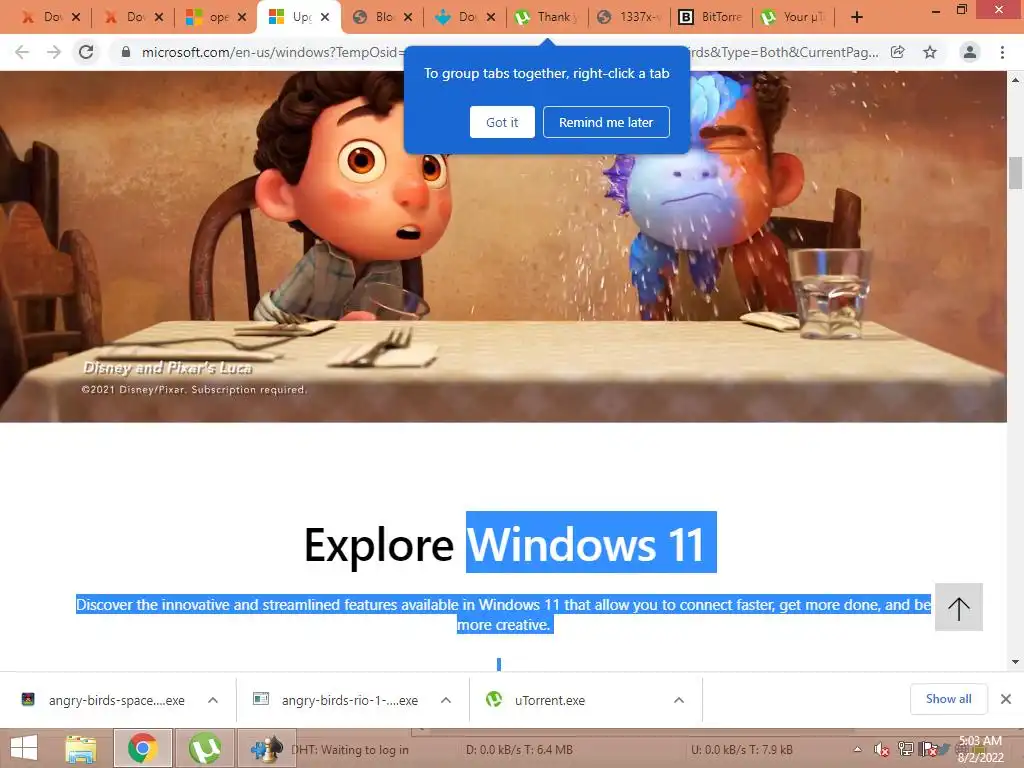The image size is (1024, 768).
Task: Click scrollbar up arrow
Action: [1016, 80]
